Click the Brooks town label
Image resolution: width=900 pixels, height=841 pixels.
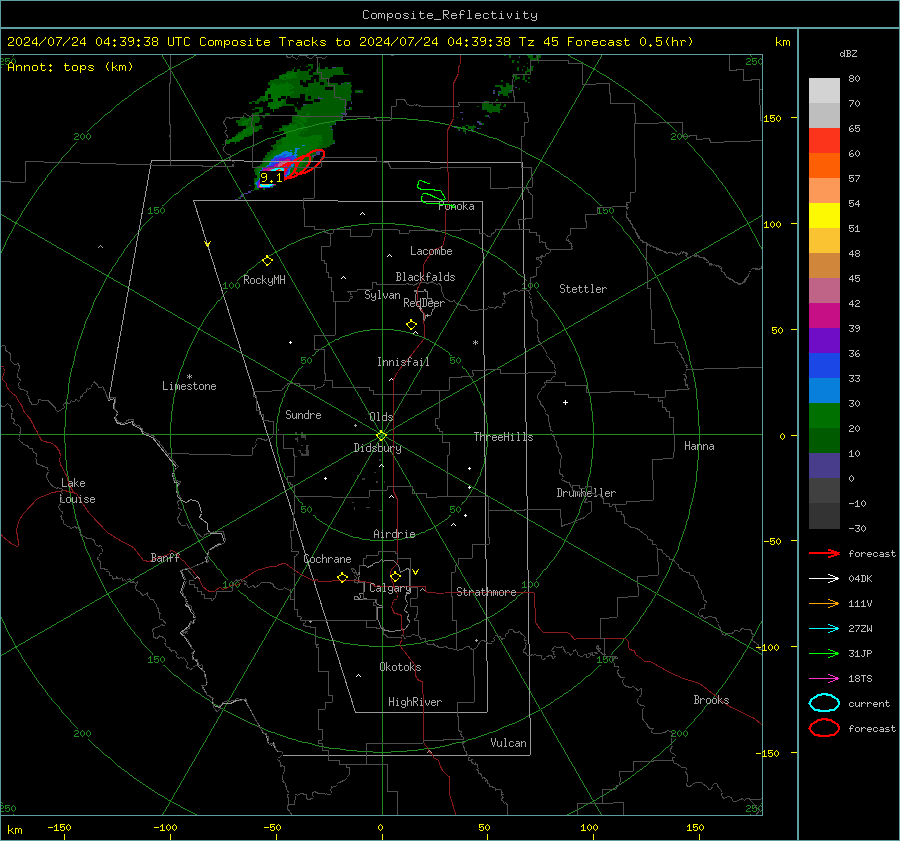(711, 700)
